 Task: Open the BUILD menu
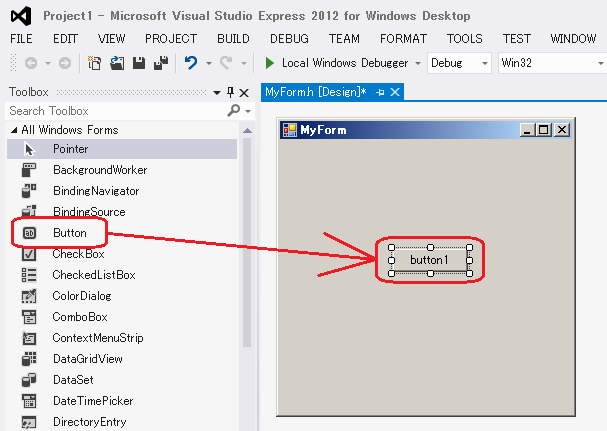tap(233, 38)
